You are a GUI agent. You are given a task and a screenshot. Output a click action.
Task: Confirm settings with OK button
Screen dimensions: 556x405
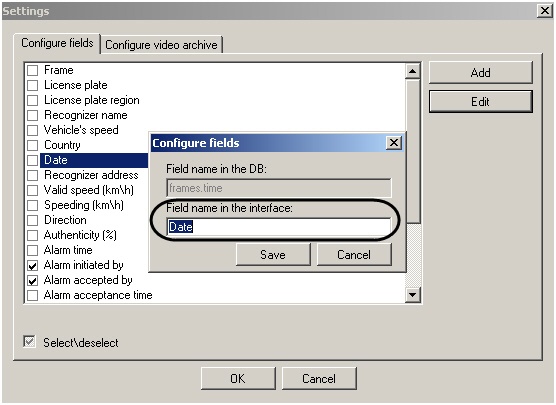(238, 379)
